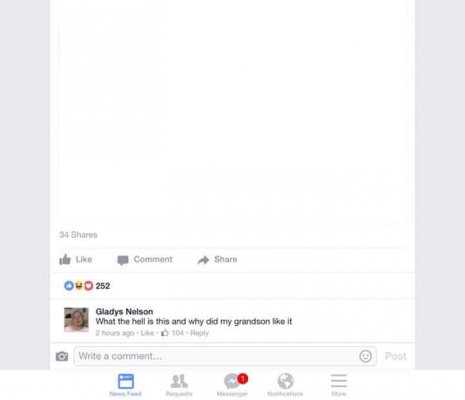Tap the Share arrow icon
The height and width of the screenshot is (400, 465).
(x=203, y=260)
